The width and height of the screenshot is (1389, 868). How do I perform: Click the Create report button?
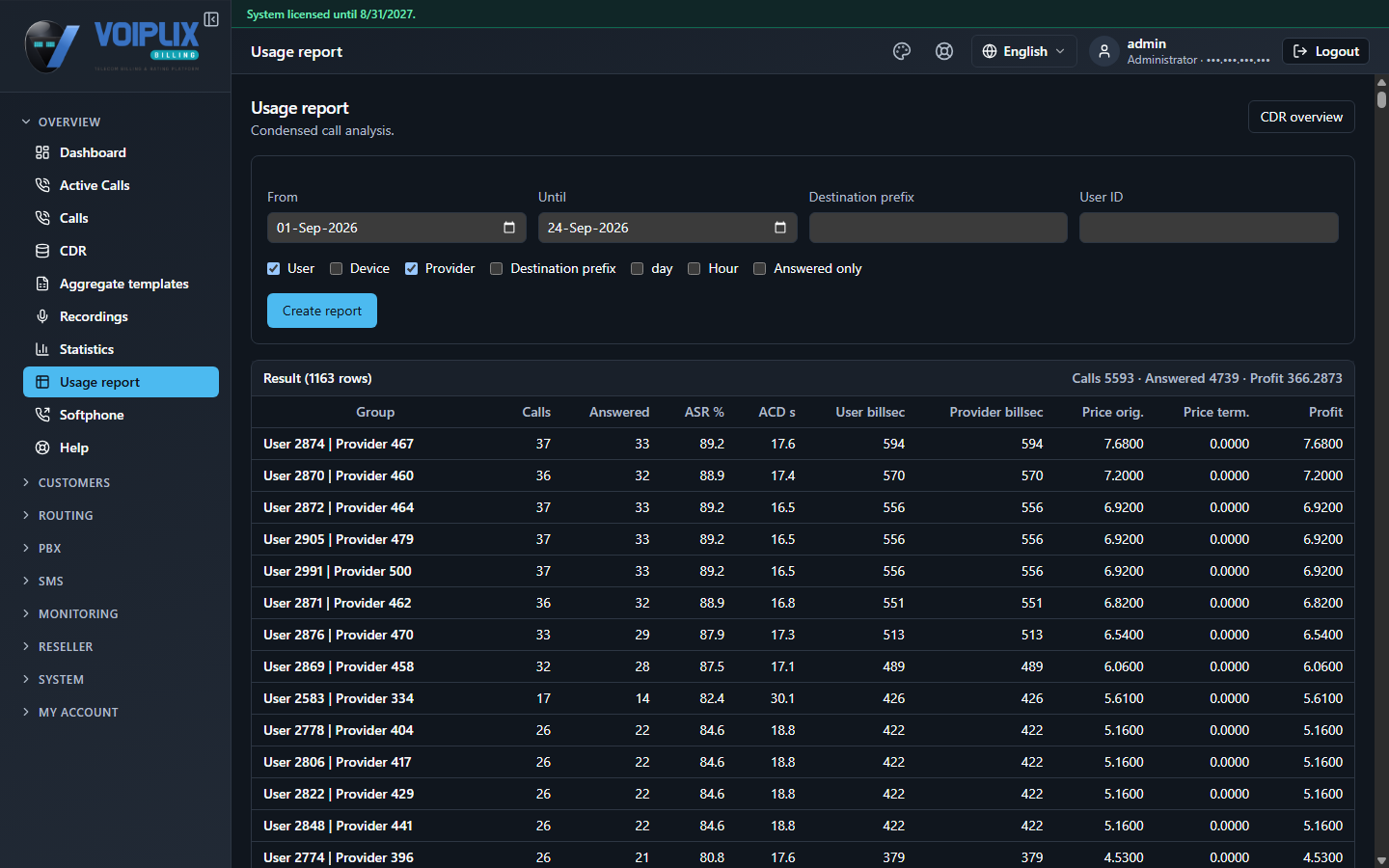pyautogui.click(x=322, y=311)
